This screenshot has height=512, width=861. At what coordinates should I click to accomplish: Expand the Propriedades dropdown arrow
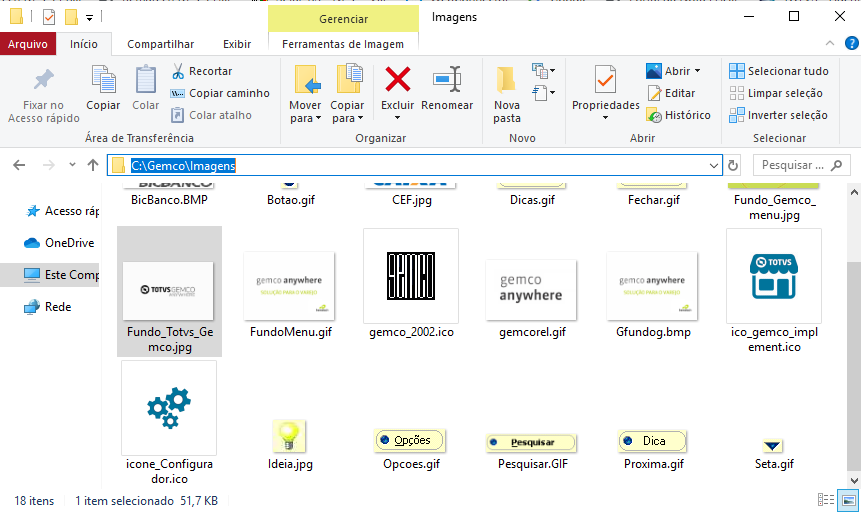pos(606,118)
